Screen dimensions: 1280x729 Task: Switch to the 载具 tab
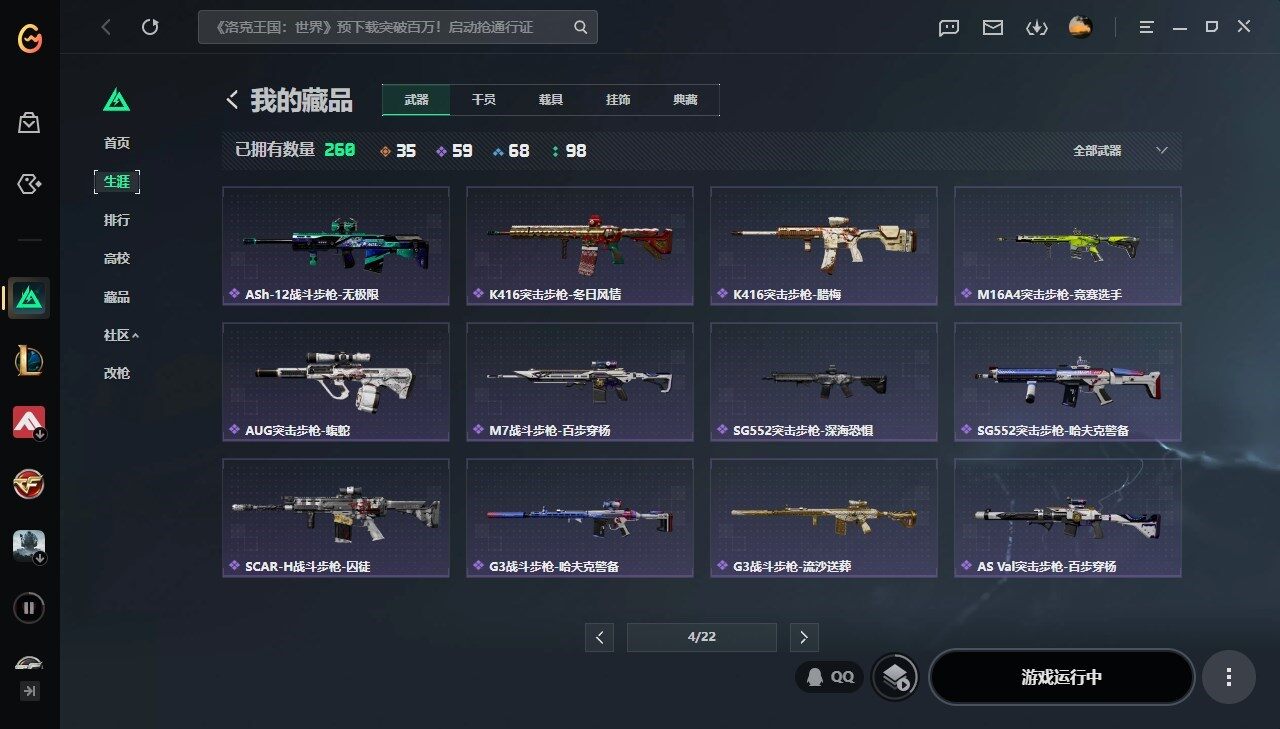point(551,100)
